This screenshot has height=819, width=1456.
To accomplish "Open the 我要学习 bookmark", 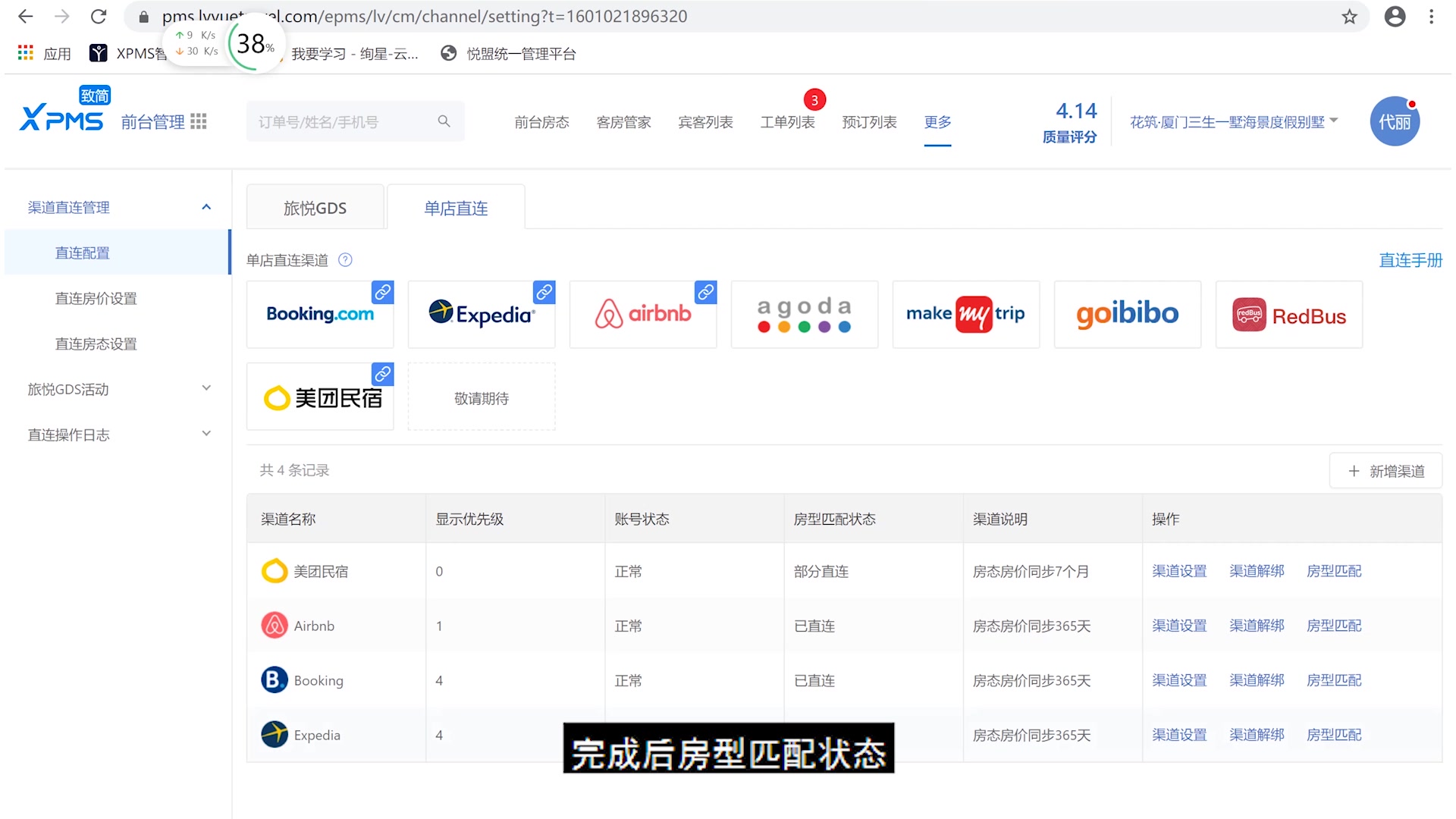I will 354,53.
